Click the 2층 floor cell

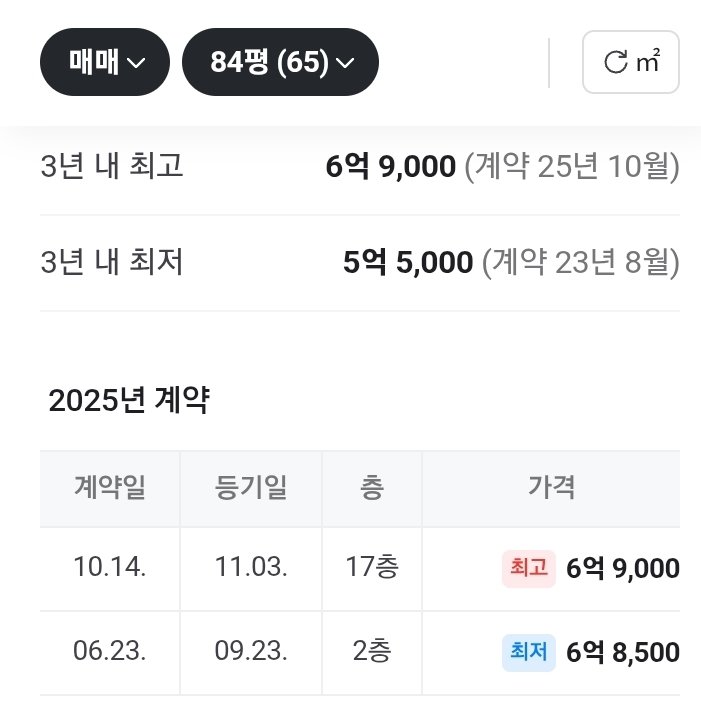[x=371, y=652]
